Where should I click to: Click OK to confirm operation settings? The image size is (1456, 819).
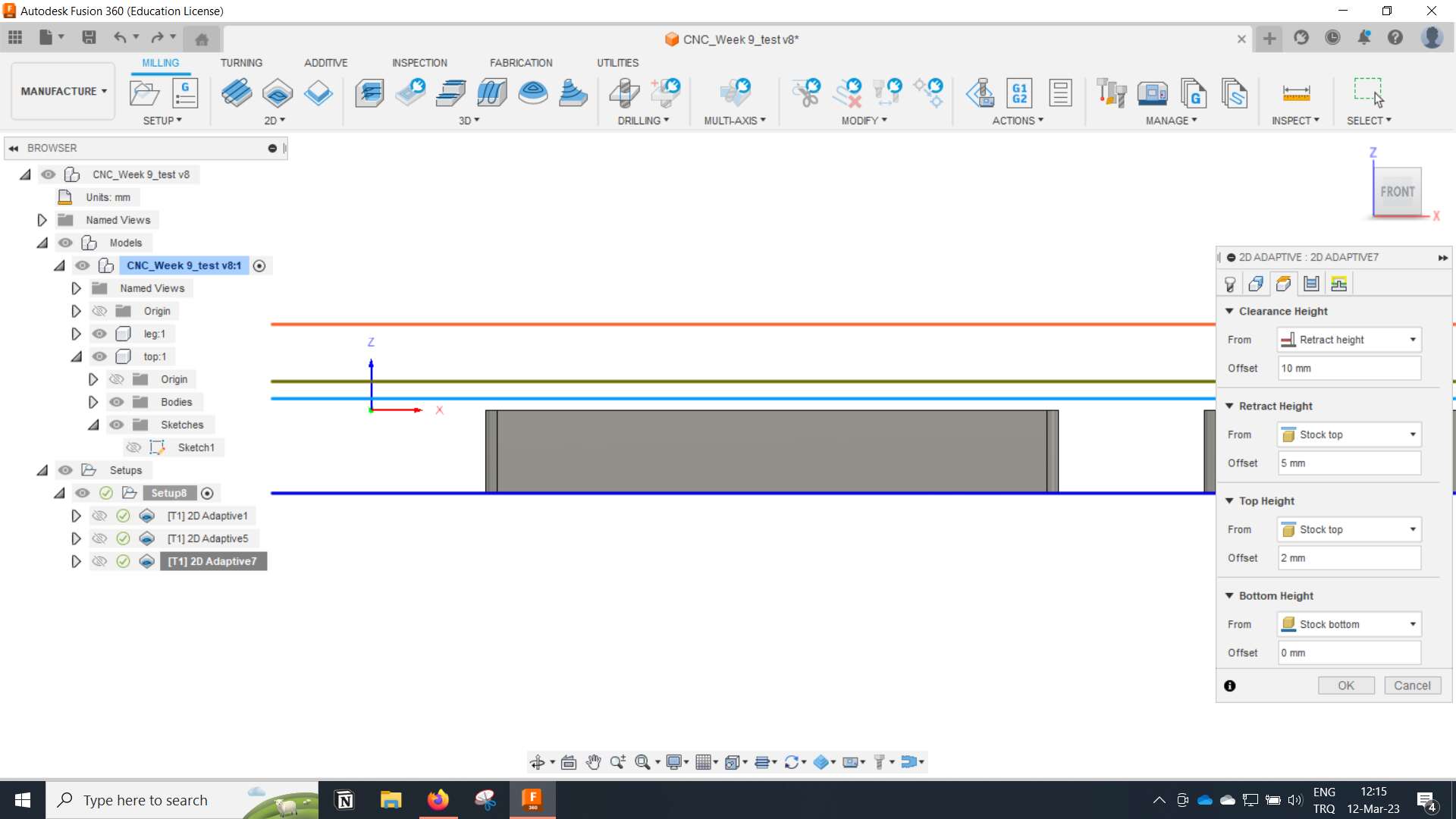point(1346,685)
